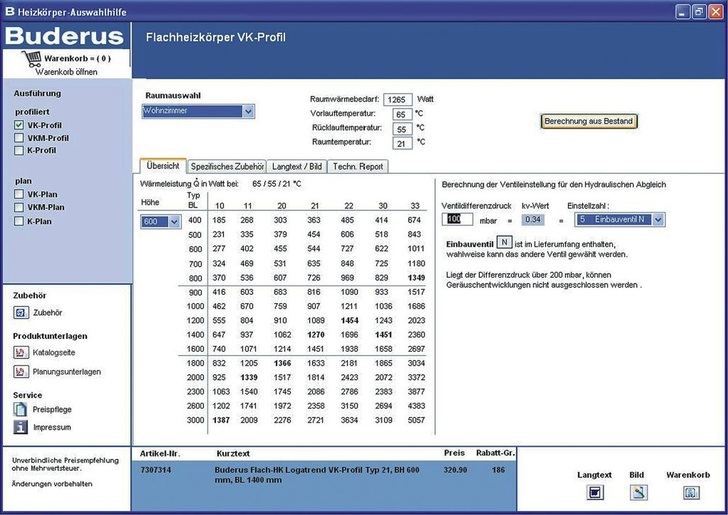Click the Warenkorb öffnen link
Image resolution: width=728 pixels, height=515 pixels.
pos(66,72)
